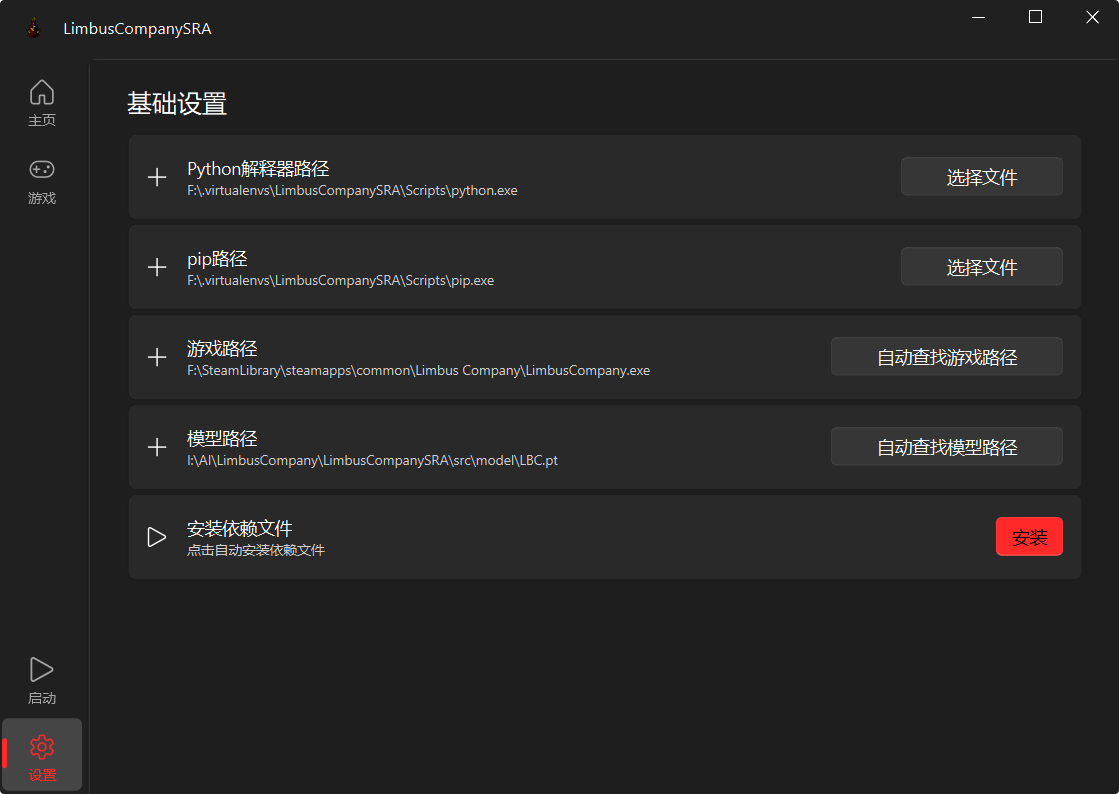
Task: Click the LBC.pt model path text
Action: click(x=372, y=460)
